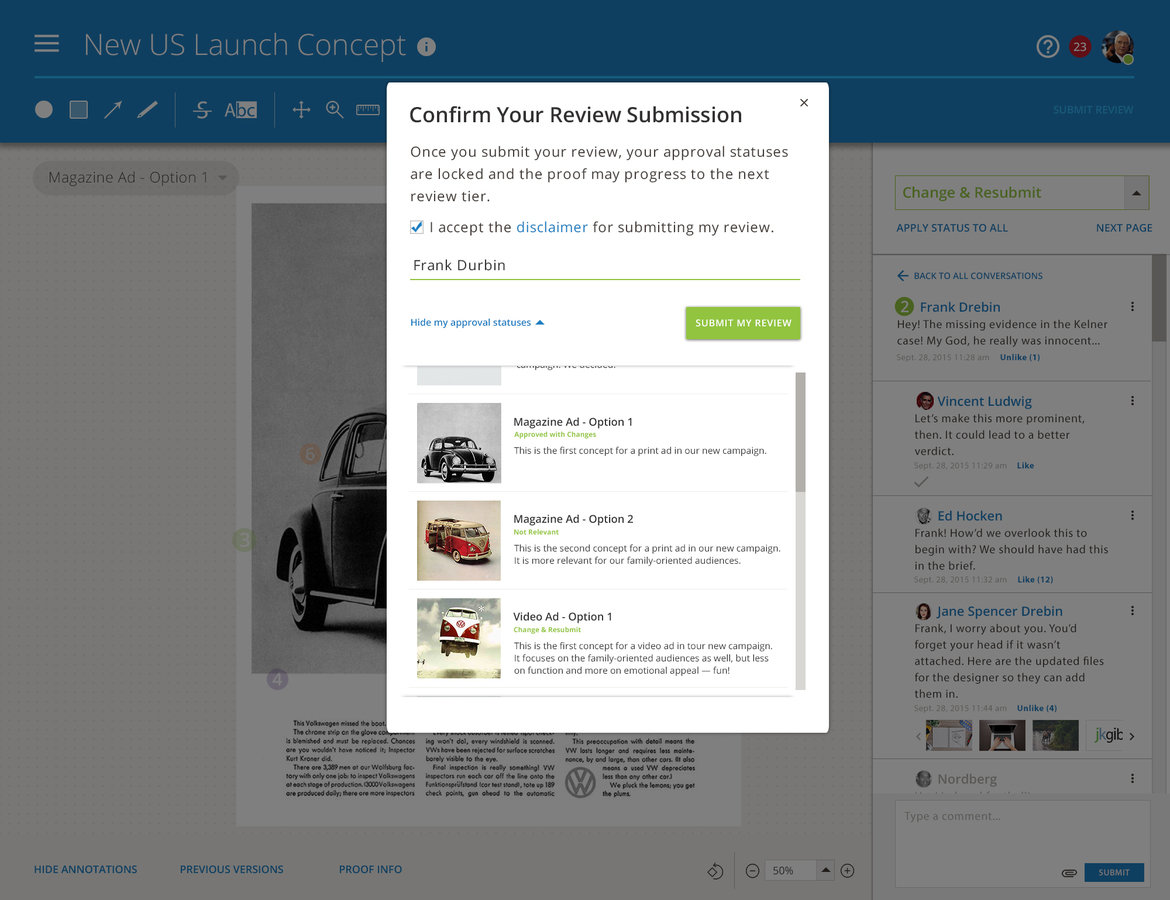The height and width of the screenshot is (900, 1170).
Task: Select the strikethrough text tool
Action: tap(201, 110)
